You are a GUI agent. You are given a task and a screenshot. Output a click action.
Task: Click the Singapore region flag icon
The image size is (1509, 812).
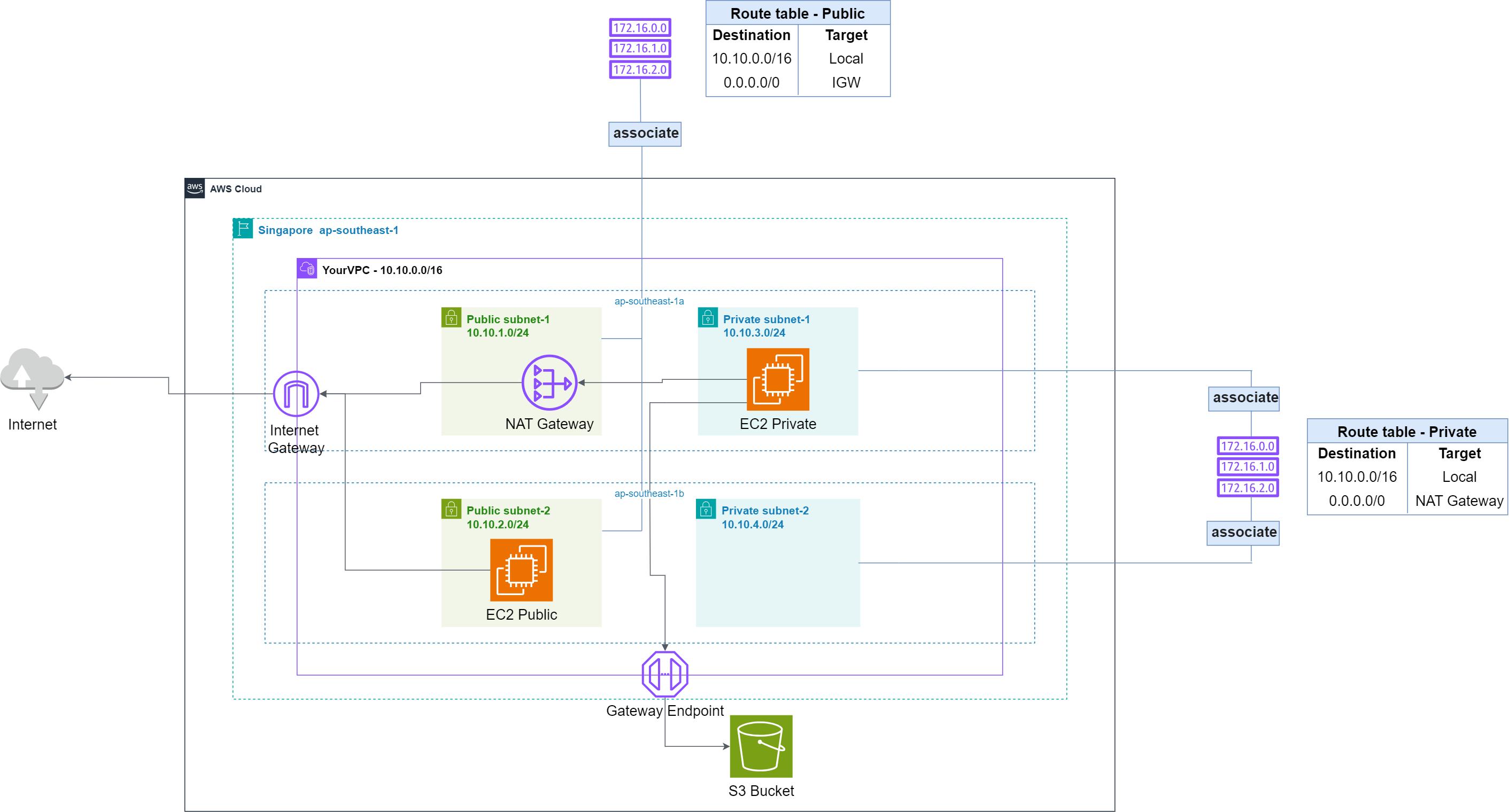click(x=243, y=228)
